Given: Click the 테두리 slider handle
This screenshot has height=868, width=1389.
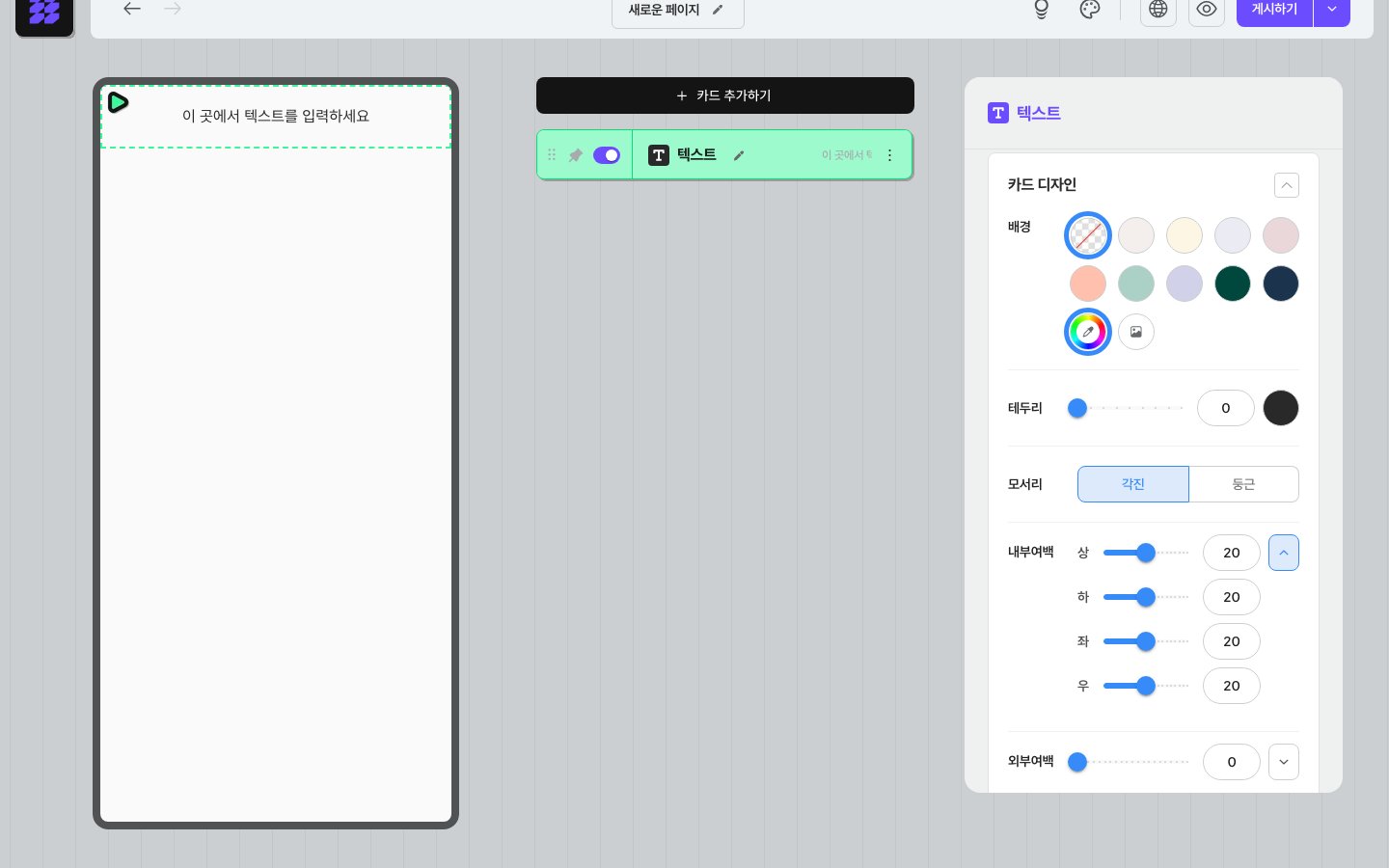Looking at the screenshot, I should 1077,408.
